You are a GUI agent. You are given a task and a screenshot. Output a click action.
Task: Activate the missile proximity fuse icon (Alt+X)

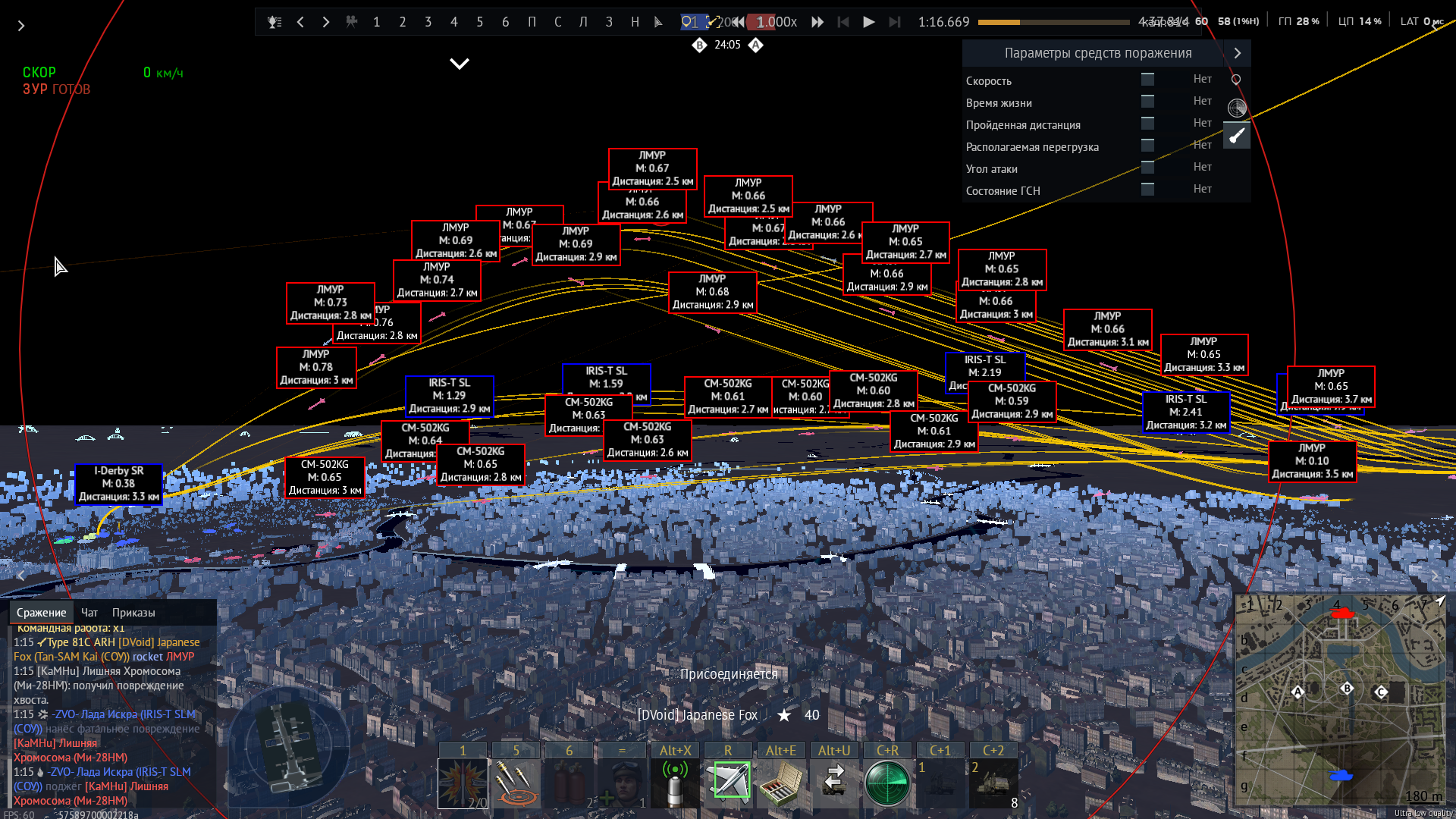[x=675, y=783]
